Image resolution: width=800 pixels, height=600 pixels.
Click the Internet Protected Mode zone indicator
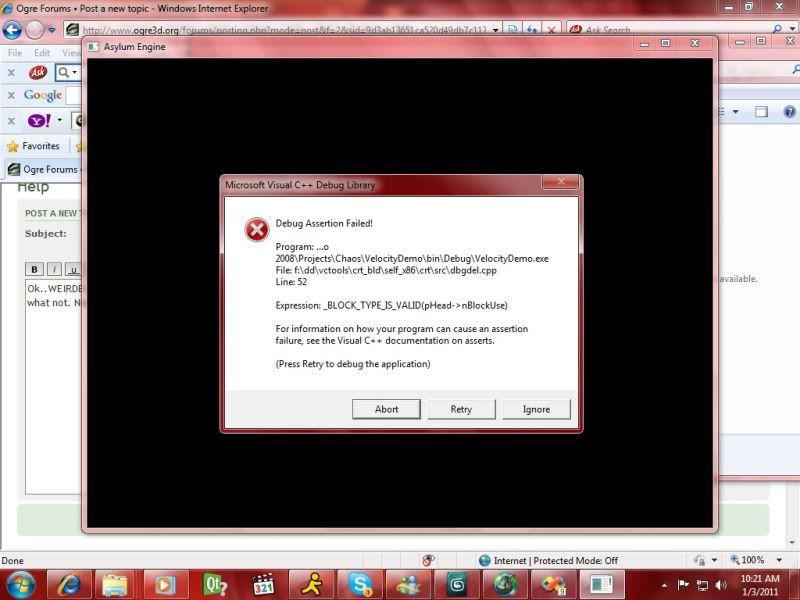pos(549,561)
